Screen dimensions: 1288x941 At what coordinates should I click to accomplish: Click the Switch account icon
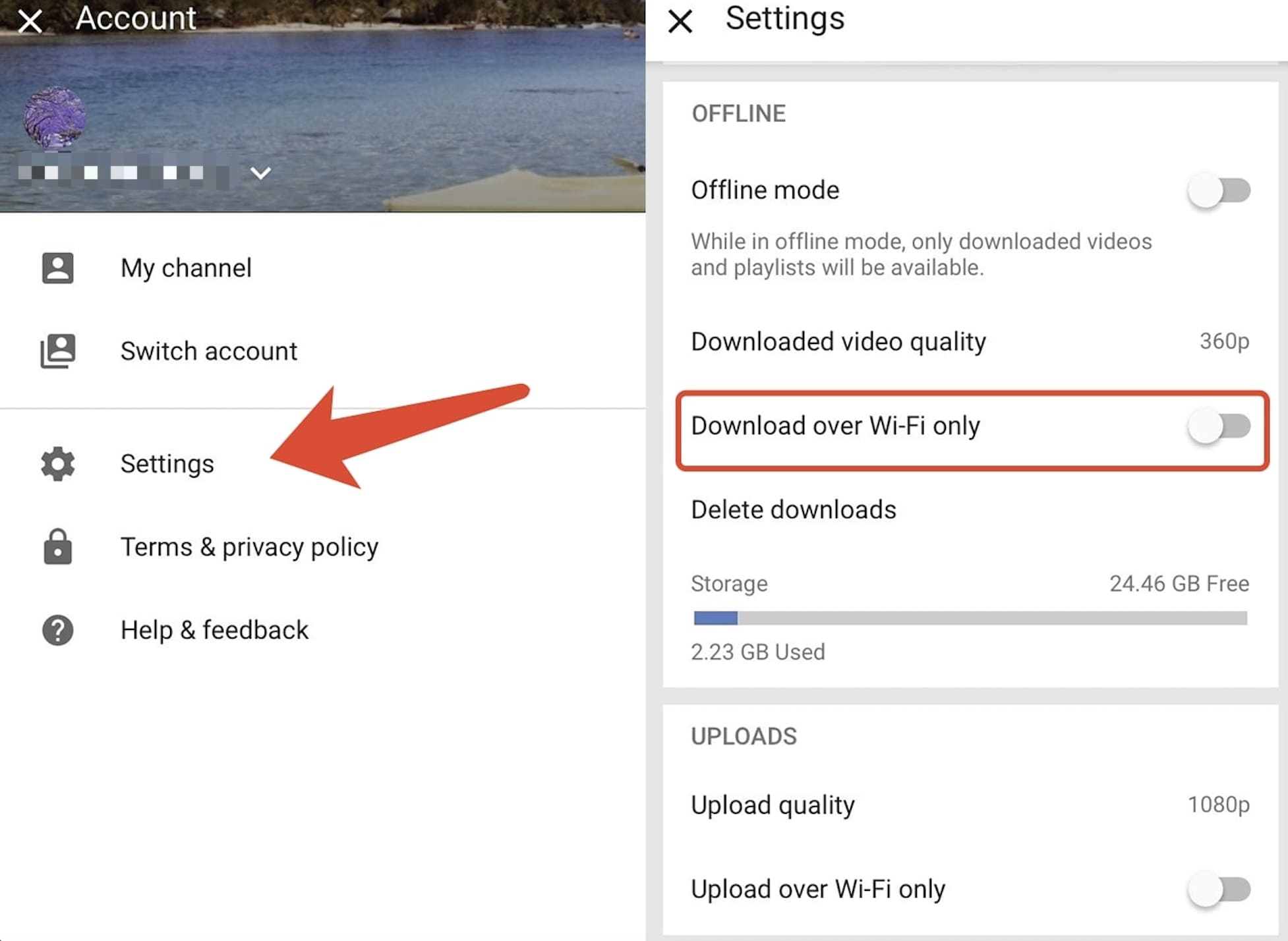coord(57,351)
